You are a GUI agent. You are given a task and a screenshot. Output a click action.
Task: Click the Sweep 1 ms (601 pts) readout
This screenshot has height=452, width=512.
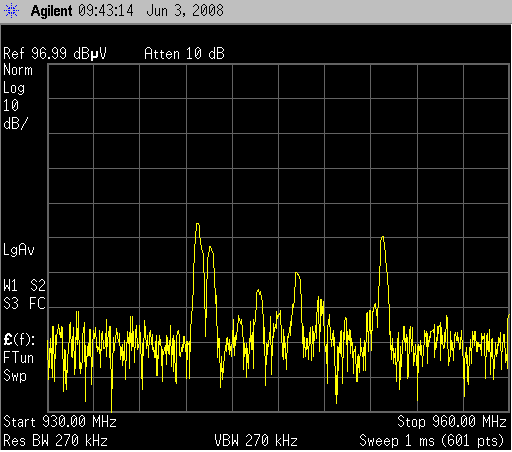431,441
